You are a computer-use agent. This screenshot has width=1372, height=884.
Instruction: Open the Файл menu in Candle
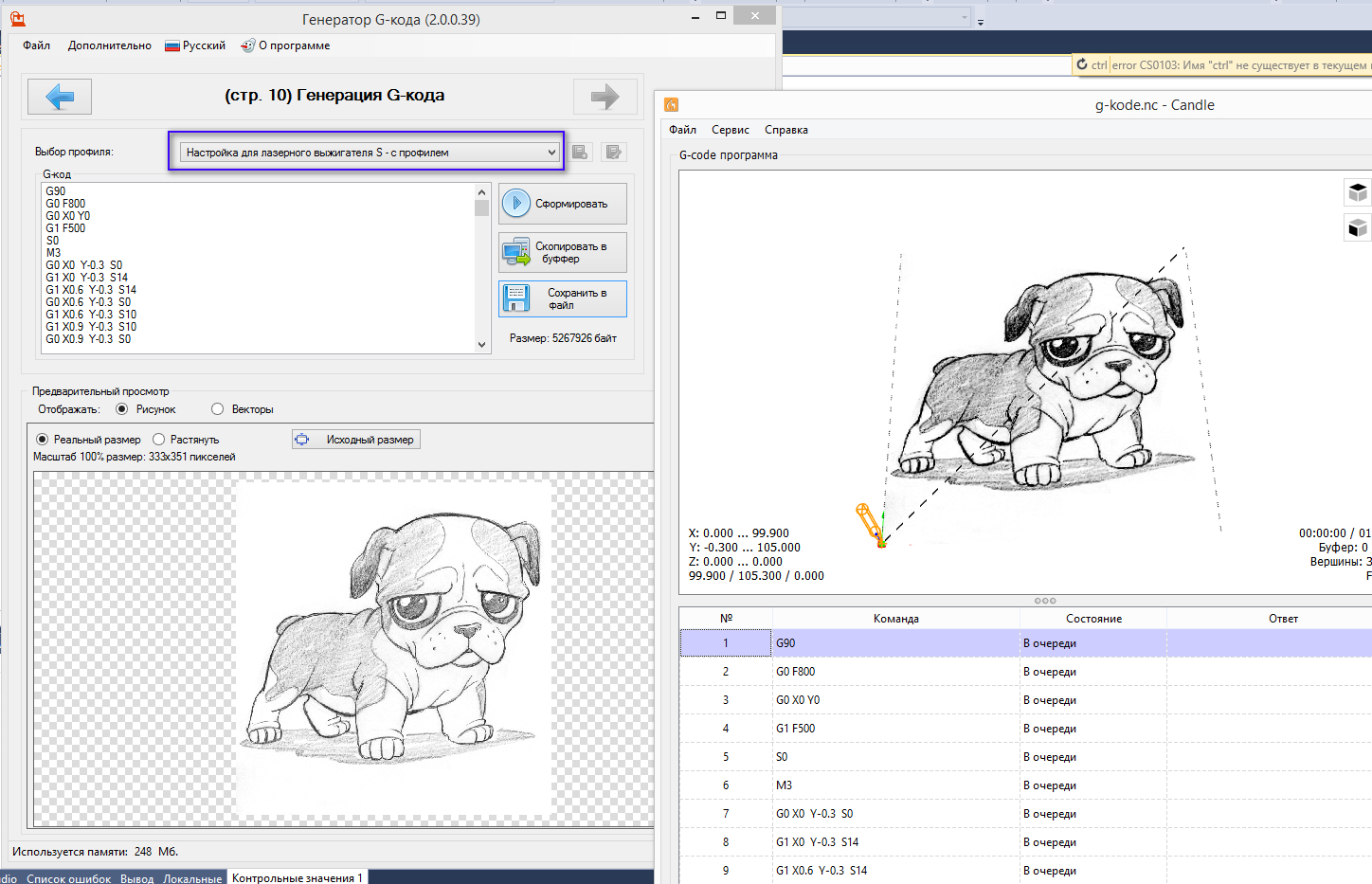coord(682,130)
